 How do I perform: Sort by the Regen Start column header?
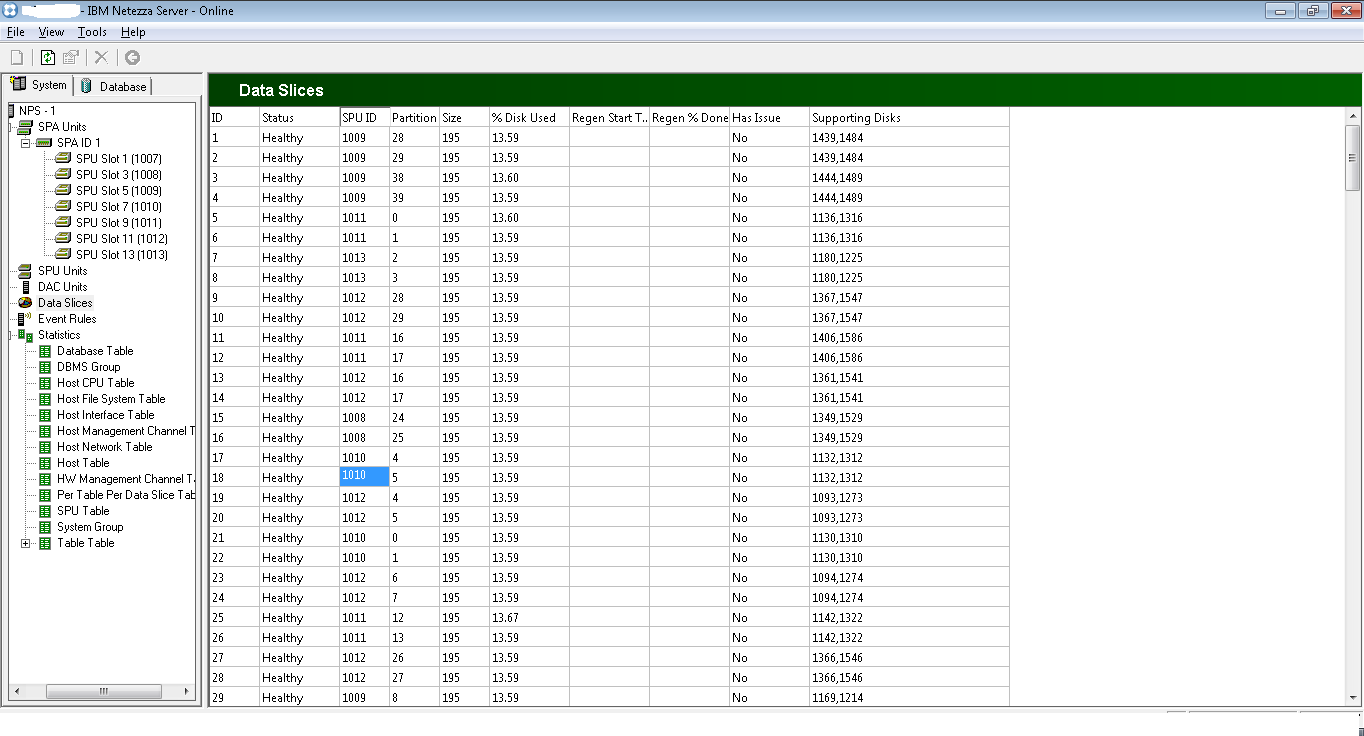(610, 117)
